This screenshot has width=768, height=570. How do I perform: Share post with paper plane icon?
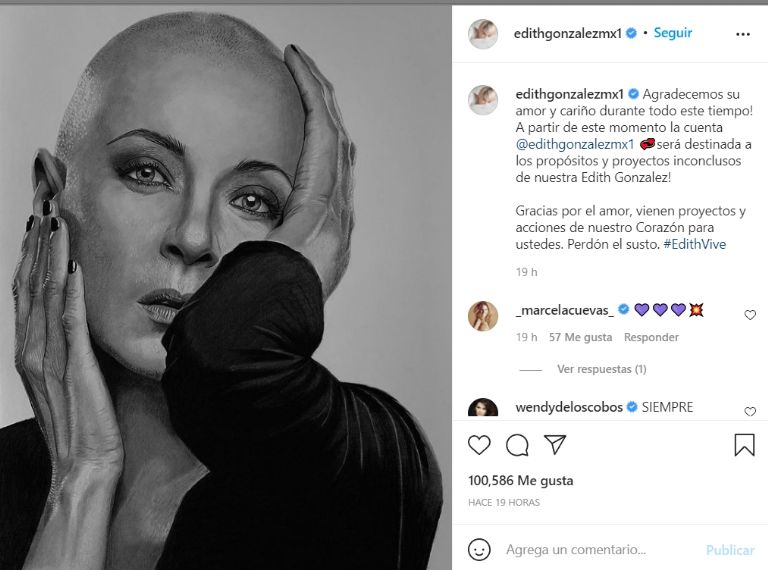pos(555,444)
